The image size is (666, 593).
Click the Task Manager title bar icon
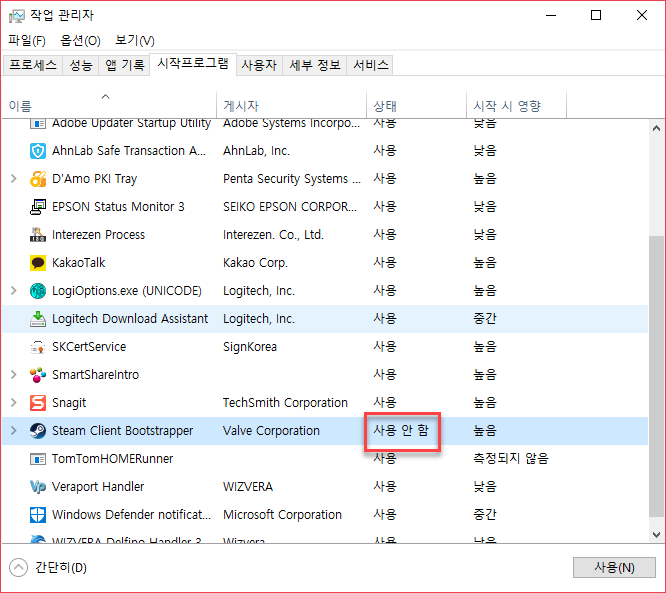tap(17, 16)
